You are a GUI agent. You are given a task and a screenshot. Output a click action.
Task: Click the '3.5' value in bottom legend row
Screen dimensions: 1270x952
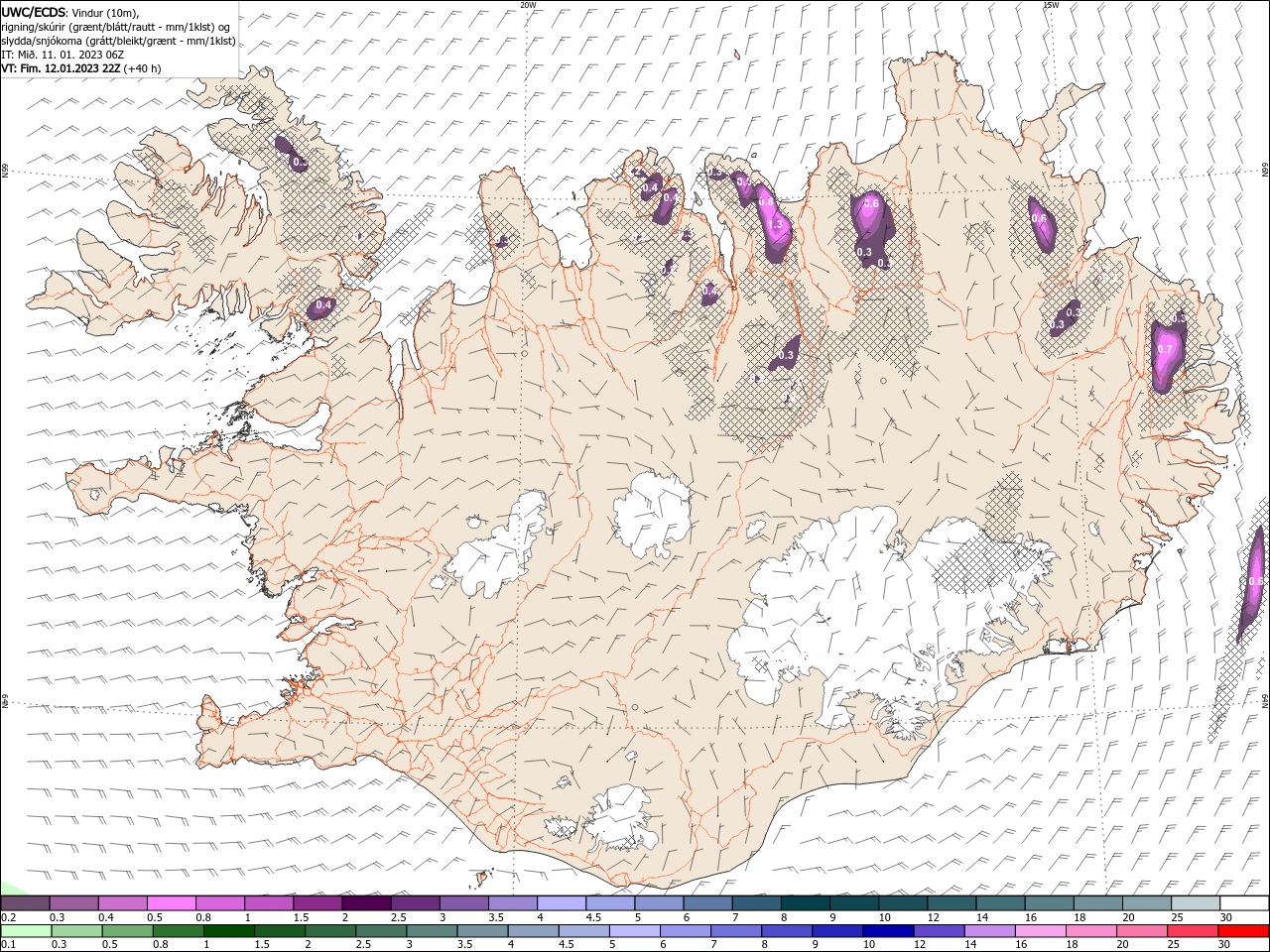pos(462,945)
